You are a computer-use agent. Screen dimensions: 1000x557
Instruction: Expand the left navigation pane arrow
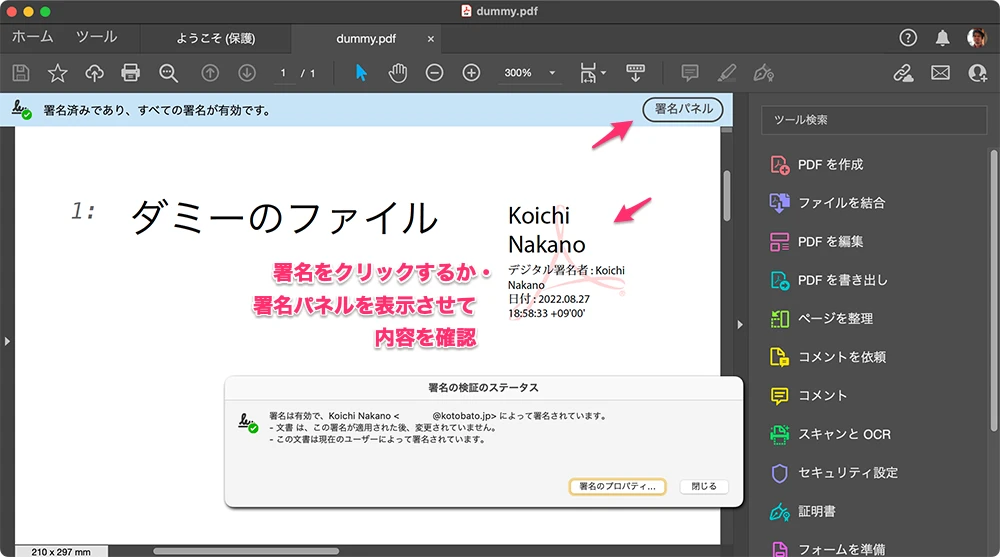click(6, 341)
